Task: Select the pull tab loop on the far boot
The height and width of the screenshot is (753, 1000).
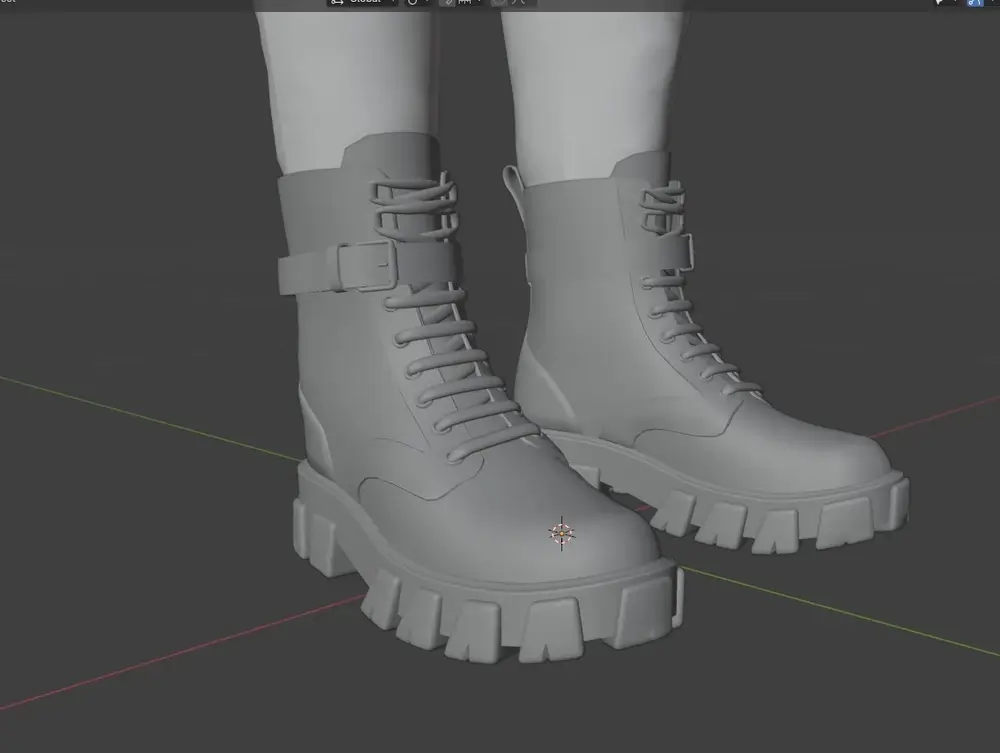Action: (513, 185)
